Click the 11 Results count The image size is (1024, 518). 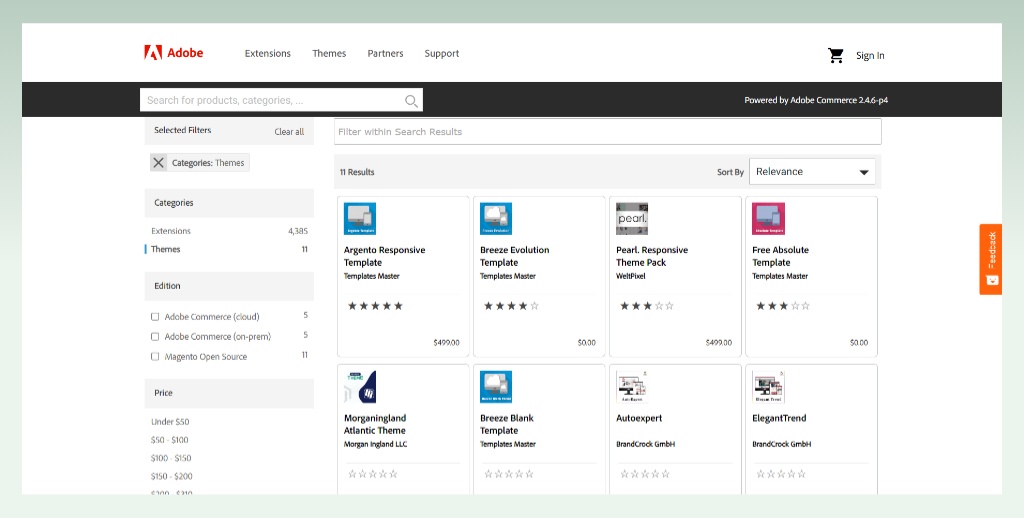tap(357, 172)
